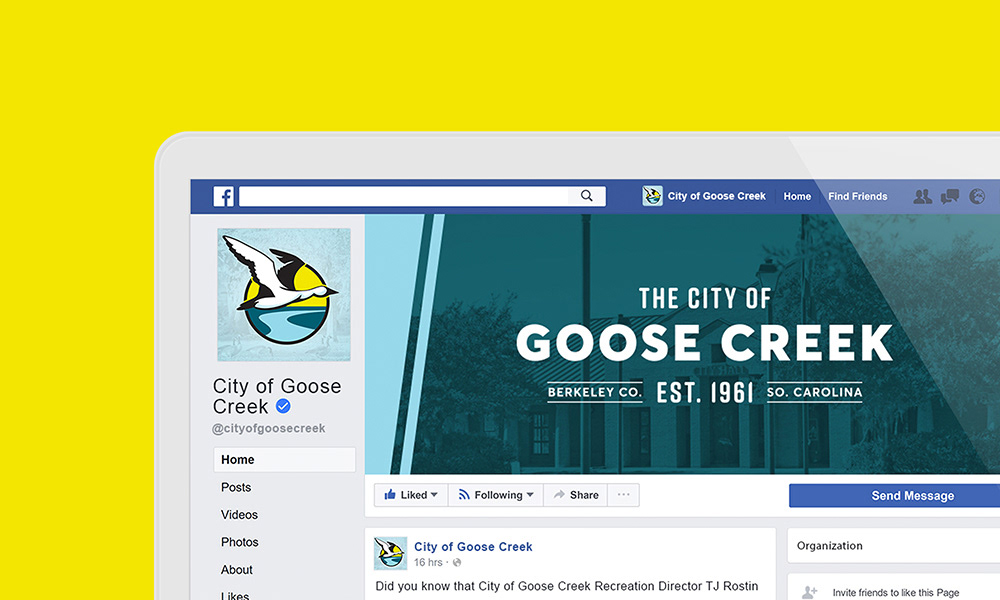Click the page title City of Goose Creek
This screenshot has width=1000, height=600.
point(277,396)
